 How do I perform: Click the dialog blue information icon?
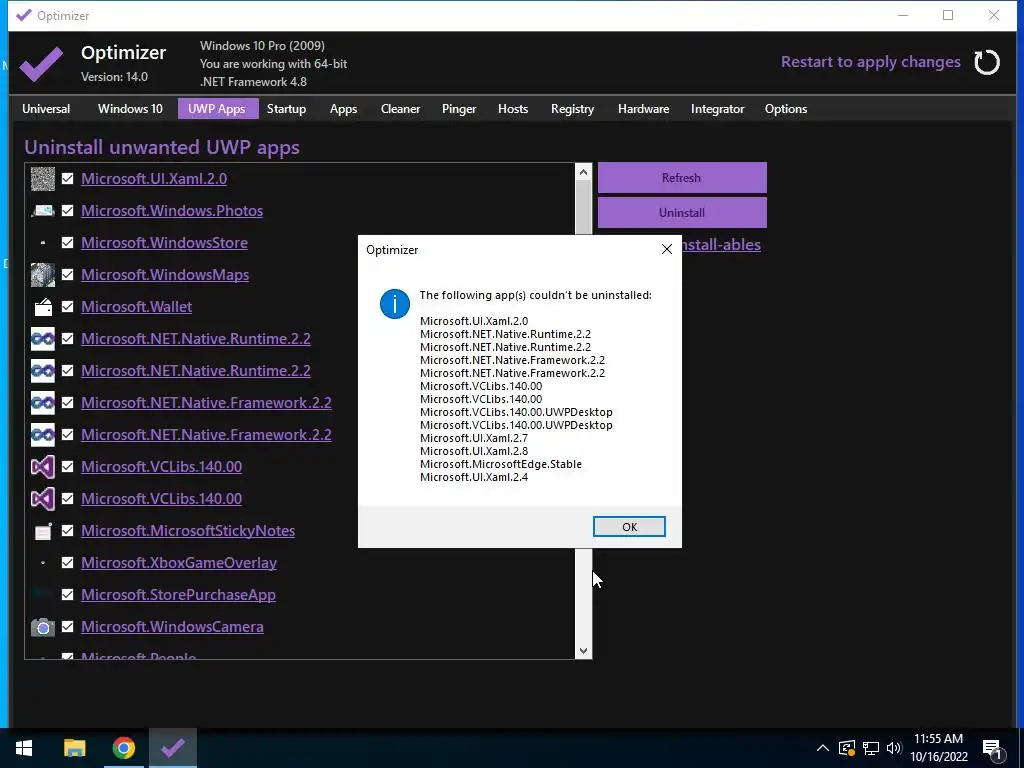point(394,304)
